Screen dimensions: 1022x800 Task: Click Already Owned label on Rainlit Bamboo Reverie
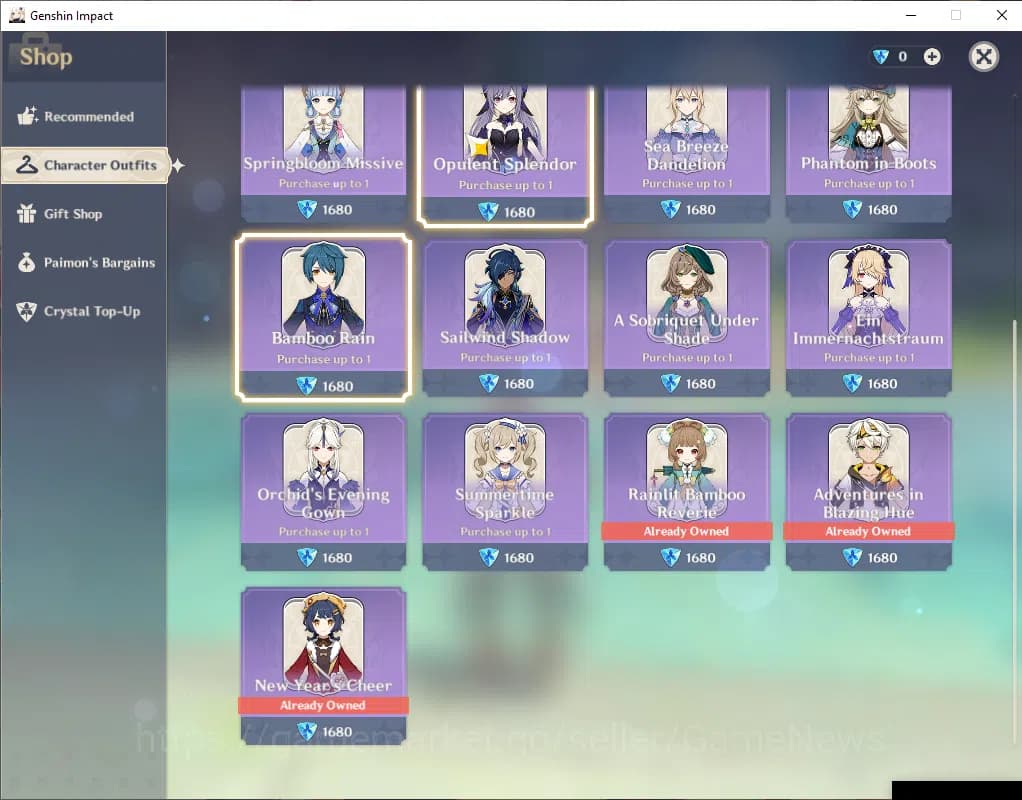[x=686, y=531]
